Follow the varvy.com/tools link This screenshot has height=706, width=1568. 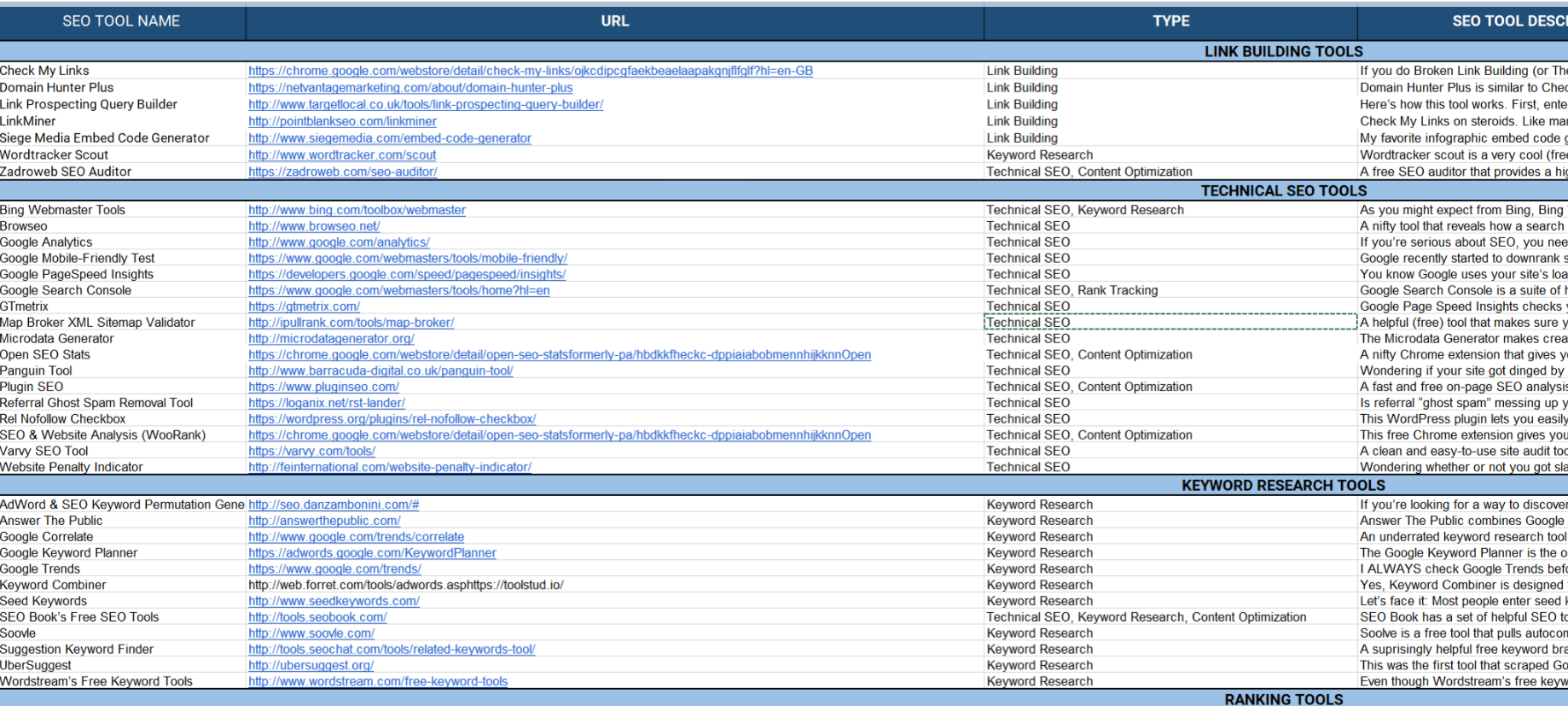click(311, 452)
